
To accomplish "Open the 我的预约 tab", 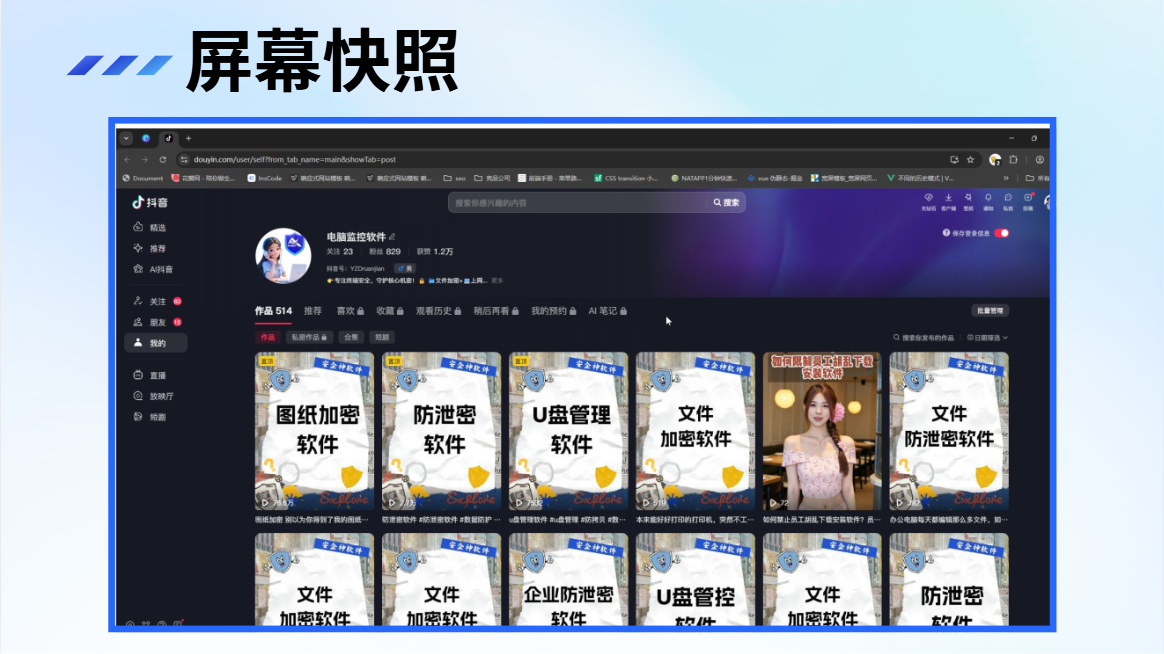I will point(553,311).
